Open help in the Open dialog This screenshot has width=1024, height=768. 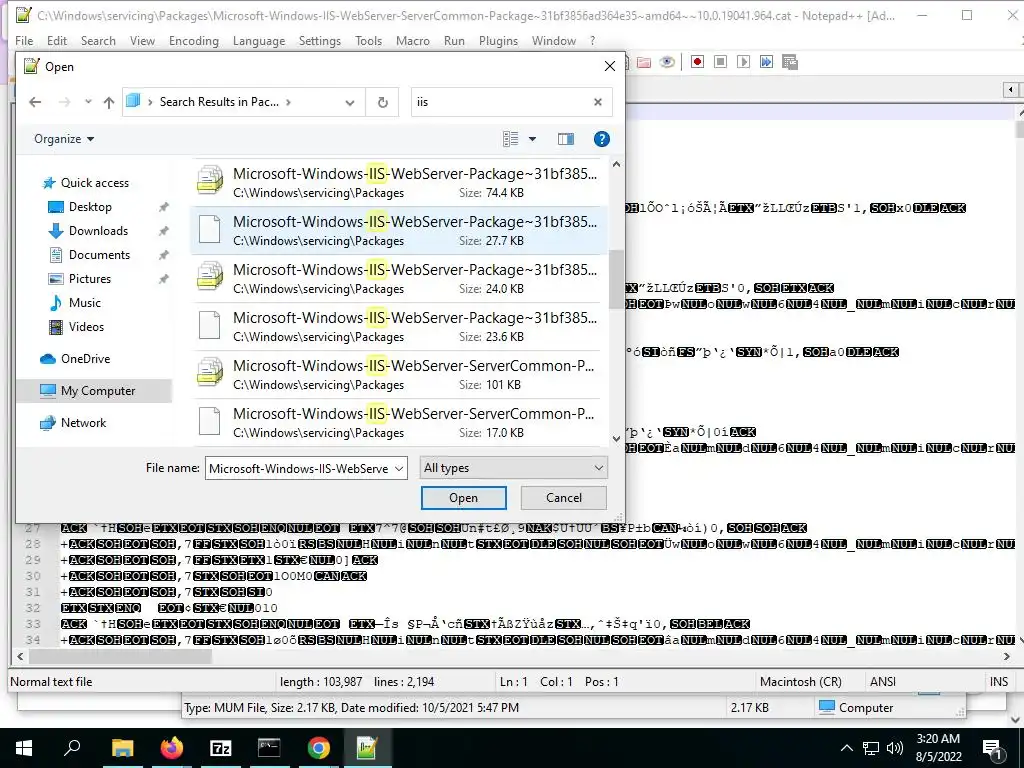(x=601, y=138)
